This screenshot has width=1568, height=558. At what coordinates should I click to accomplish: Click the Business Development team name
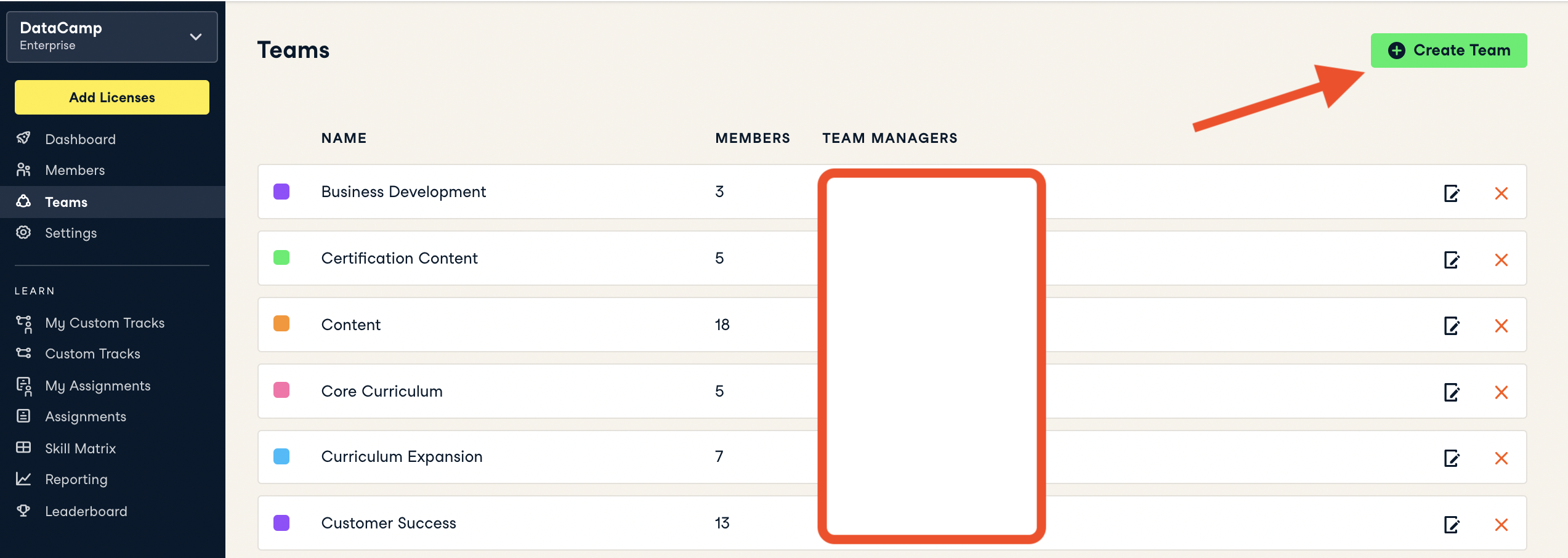click(x=403, y=192)
